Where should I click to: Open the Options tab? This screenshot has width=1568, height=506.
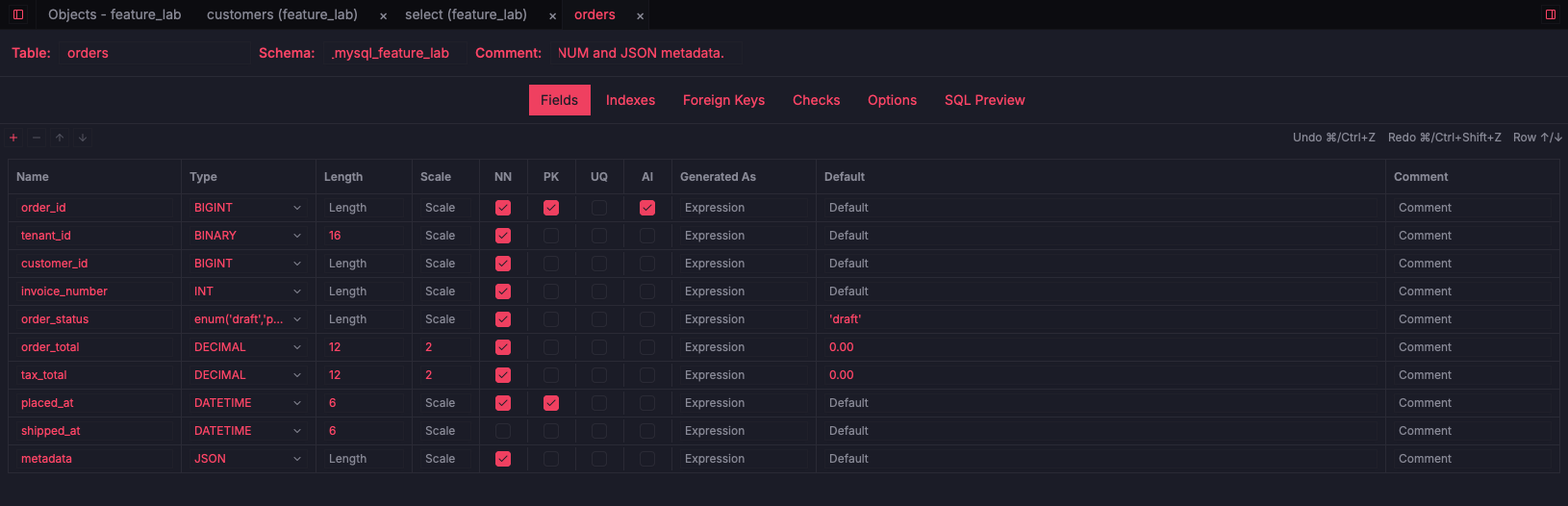click(x=892, y=100)
